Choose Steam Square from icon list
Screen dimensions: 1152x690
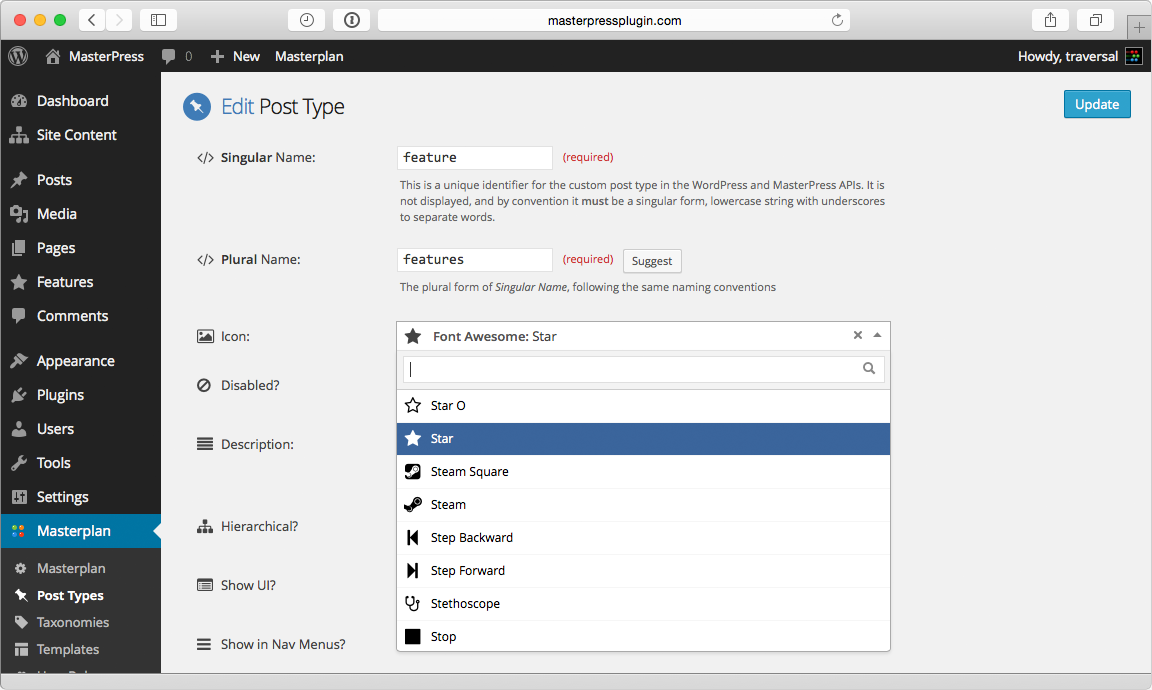(x=643, y=472)
